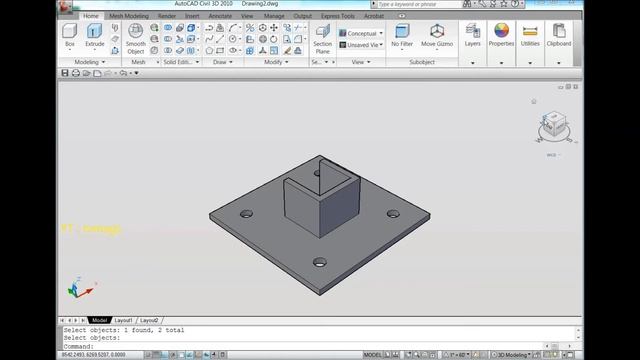Screen dimensions: 640x360
Task: Switch to the Layout1 tab
Action: 123,320
